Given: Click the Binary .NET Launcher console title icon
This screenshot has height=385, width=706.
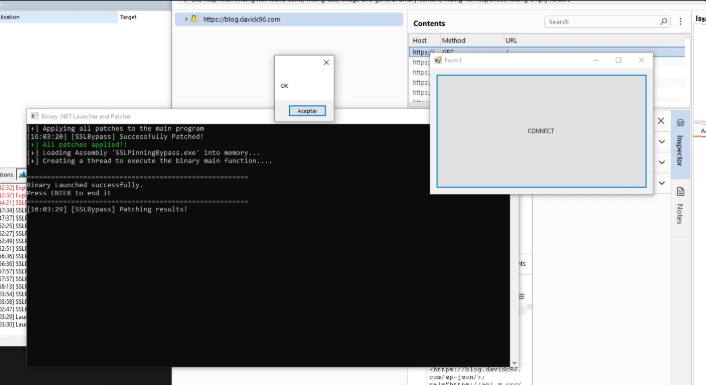Looking at the screenshot, I should tap(34, 116).
